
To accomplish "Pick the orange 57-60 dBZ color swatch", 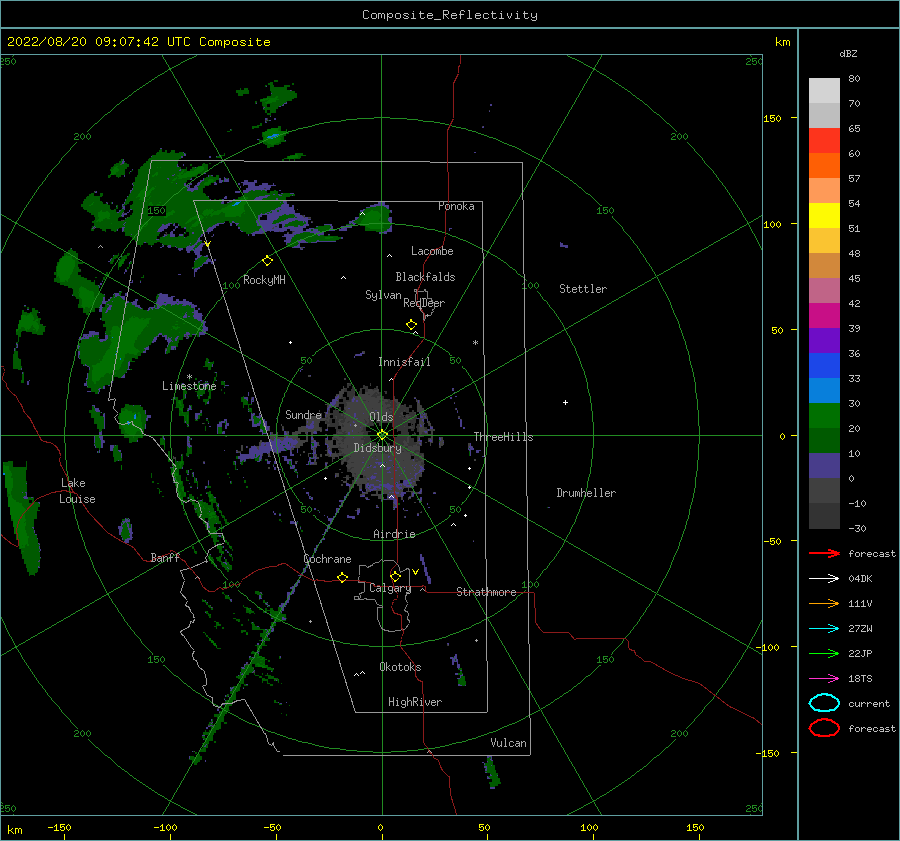I will (x=824, y=166).
